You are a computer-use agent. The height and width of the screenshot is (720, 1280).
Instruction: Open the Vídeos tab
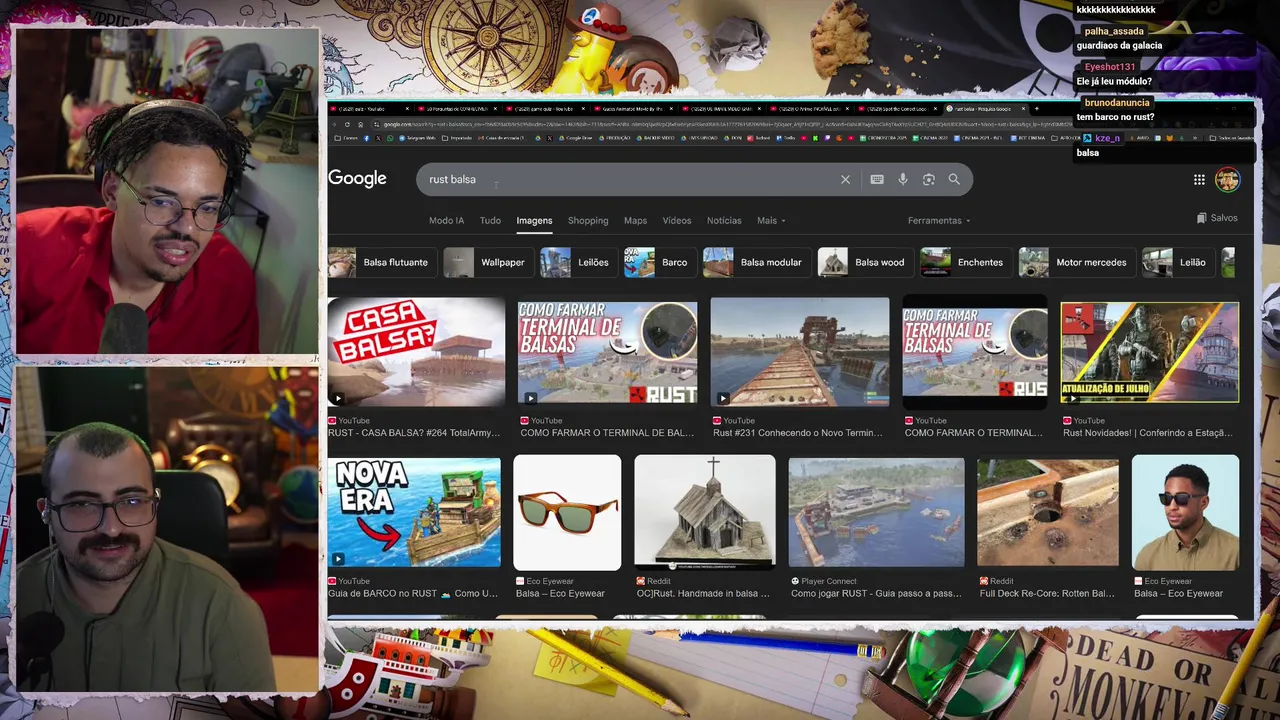pyautogui.click(x=677, y=221)
